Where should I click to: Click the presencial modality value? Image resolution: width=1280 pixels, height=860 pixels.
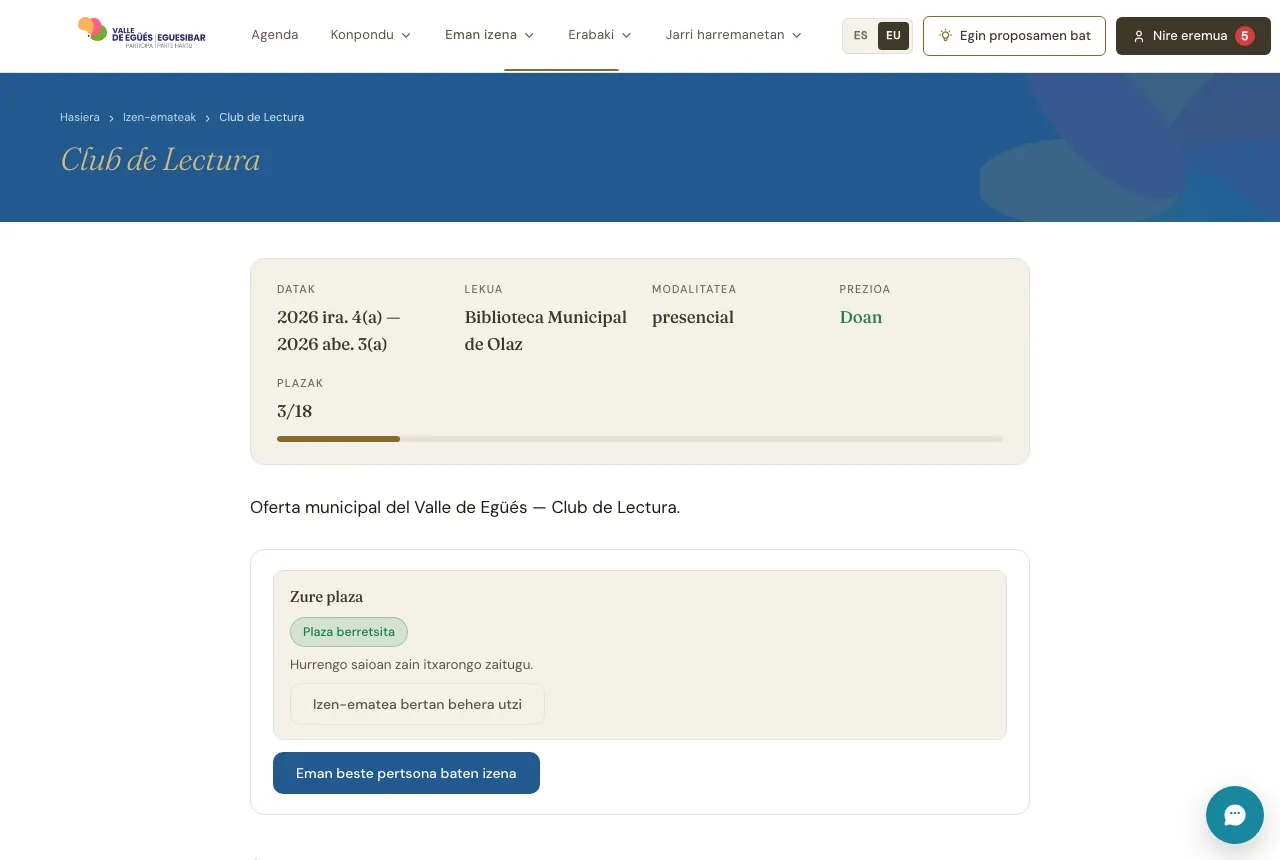pyautogui.click(x=693, y=317)
